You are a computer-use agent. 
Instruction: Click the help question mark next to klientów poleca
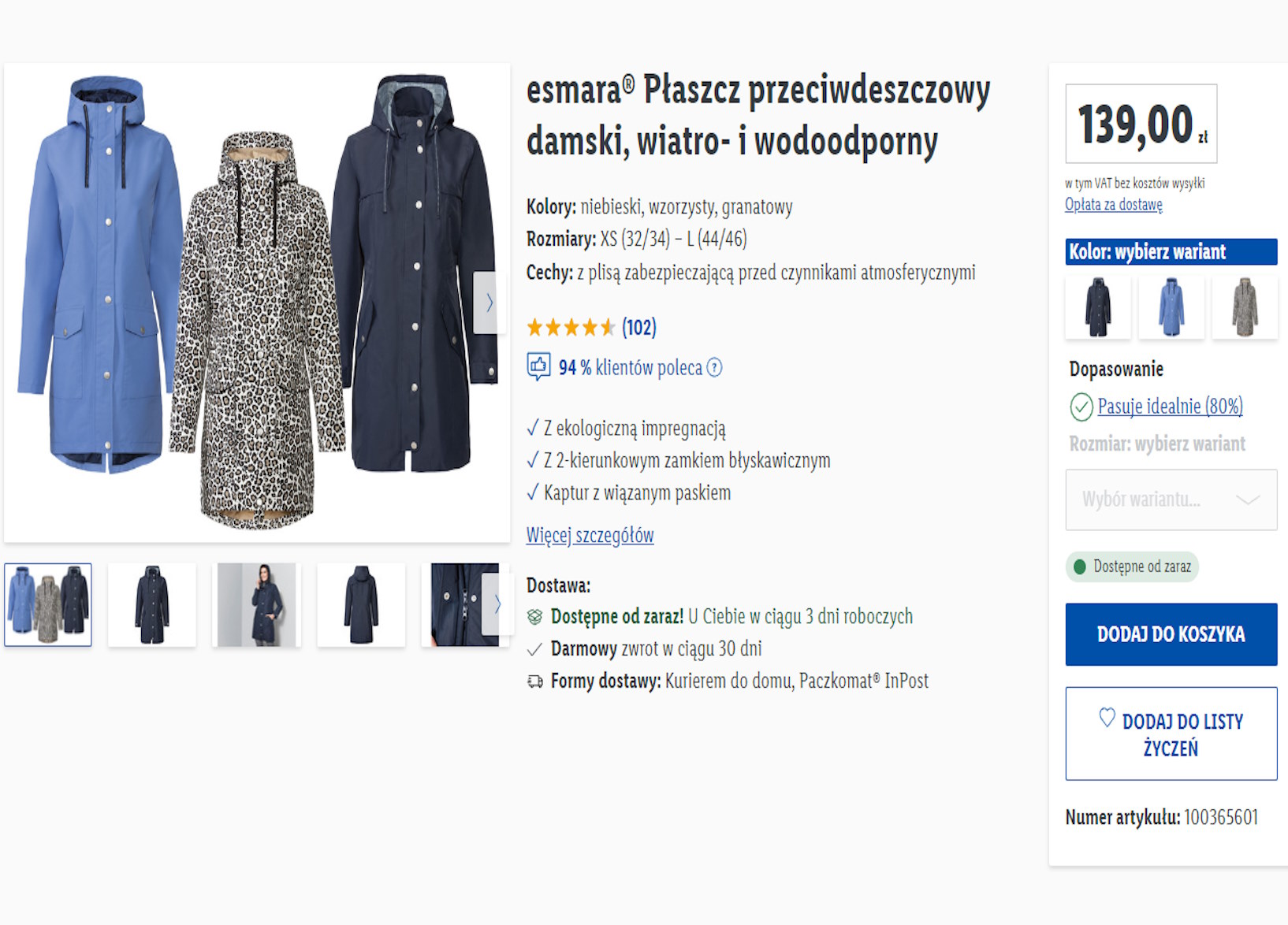tap(714, 368)
